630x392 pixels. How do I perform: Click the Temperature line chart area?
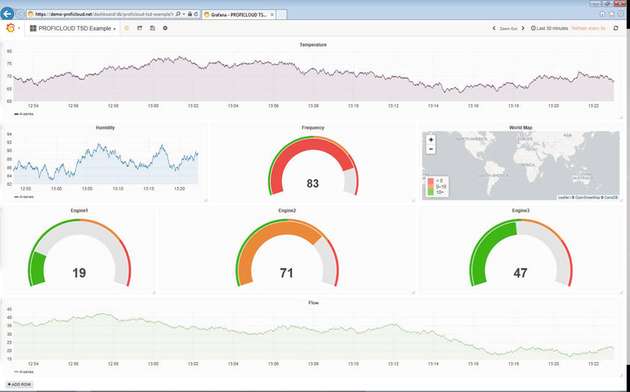click(x=314, y=76)
